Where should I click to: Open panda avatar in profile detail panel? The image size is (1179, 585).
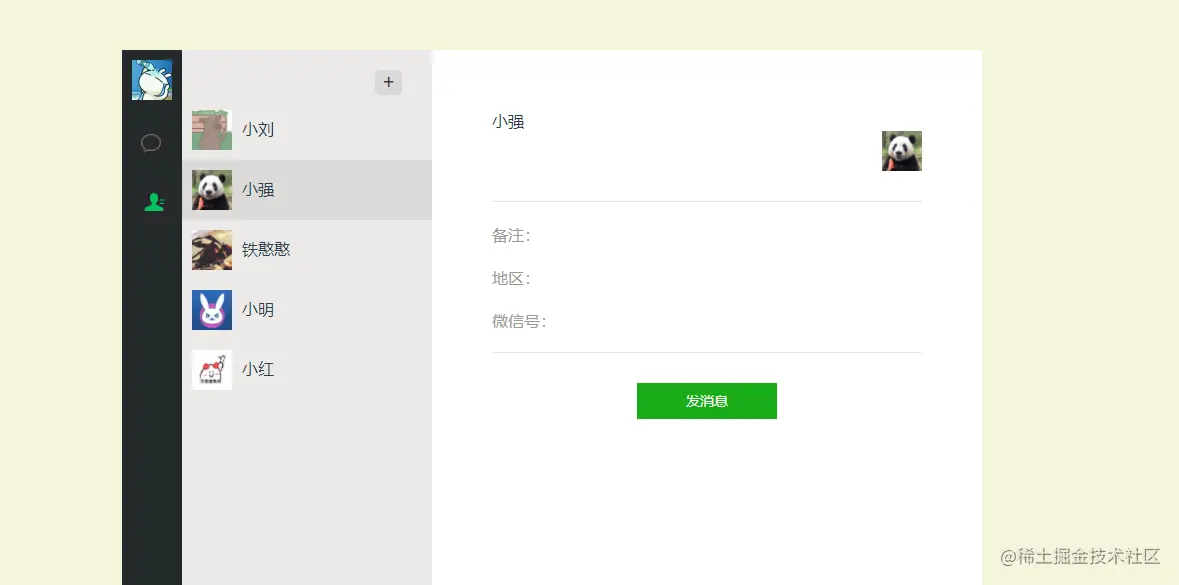pyautogui.click(x=902, y=151)
